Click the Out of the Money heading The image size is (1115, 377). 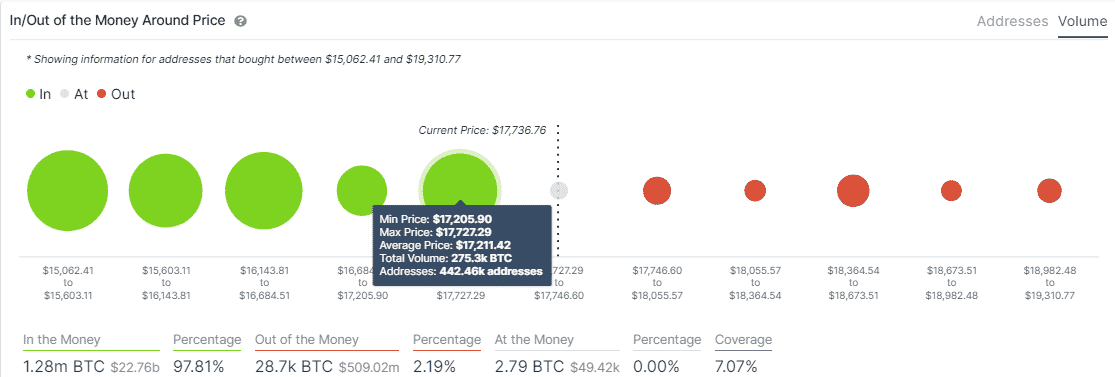pyautogui.click(x=307, y=340)
